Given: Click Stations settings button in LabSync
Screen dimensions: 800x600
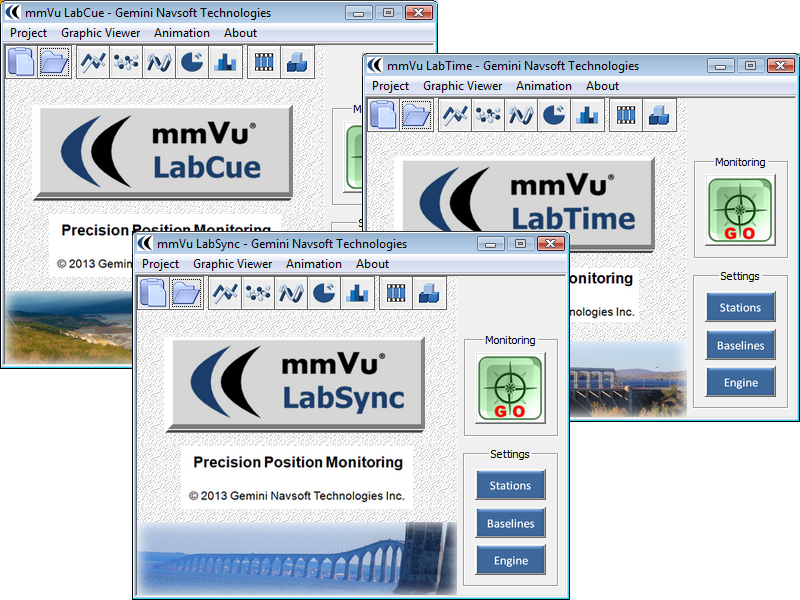Looking at the screenshot, I should click(510, 485).
